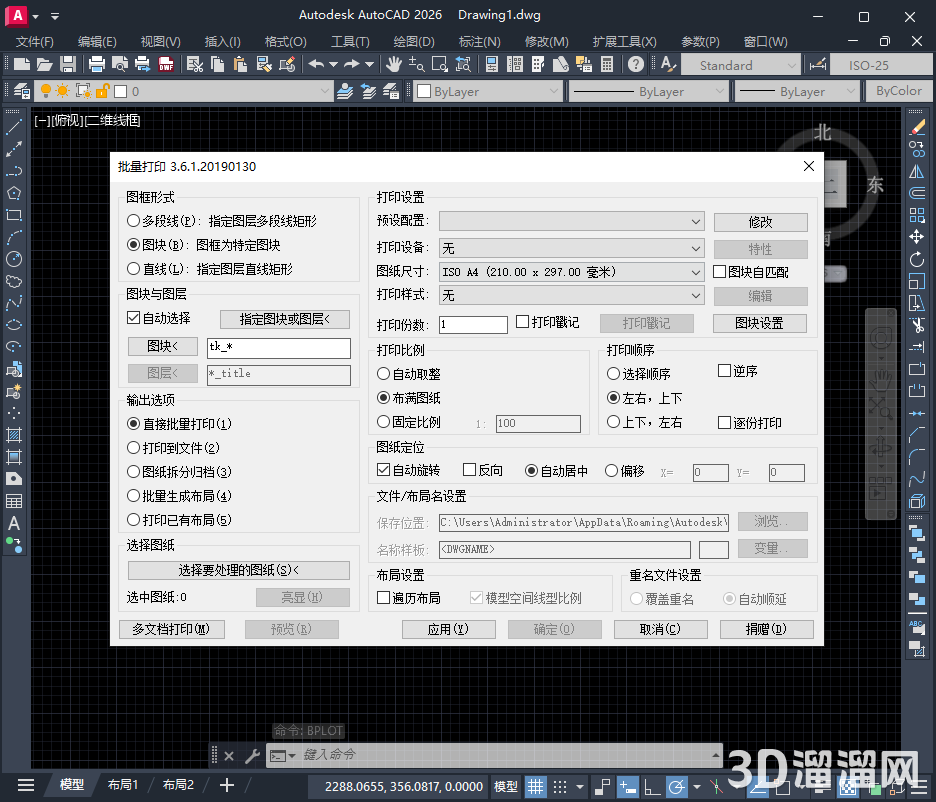Switch to the 布局1 tab
This screenshot has height=802, width=936.
tap(123, 785)
